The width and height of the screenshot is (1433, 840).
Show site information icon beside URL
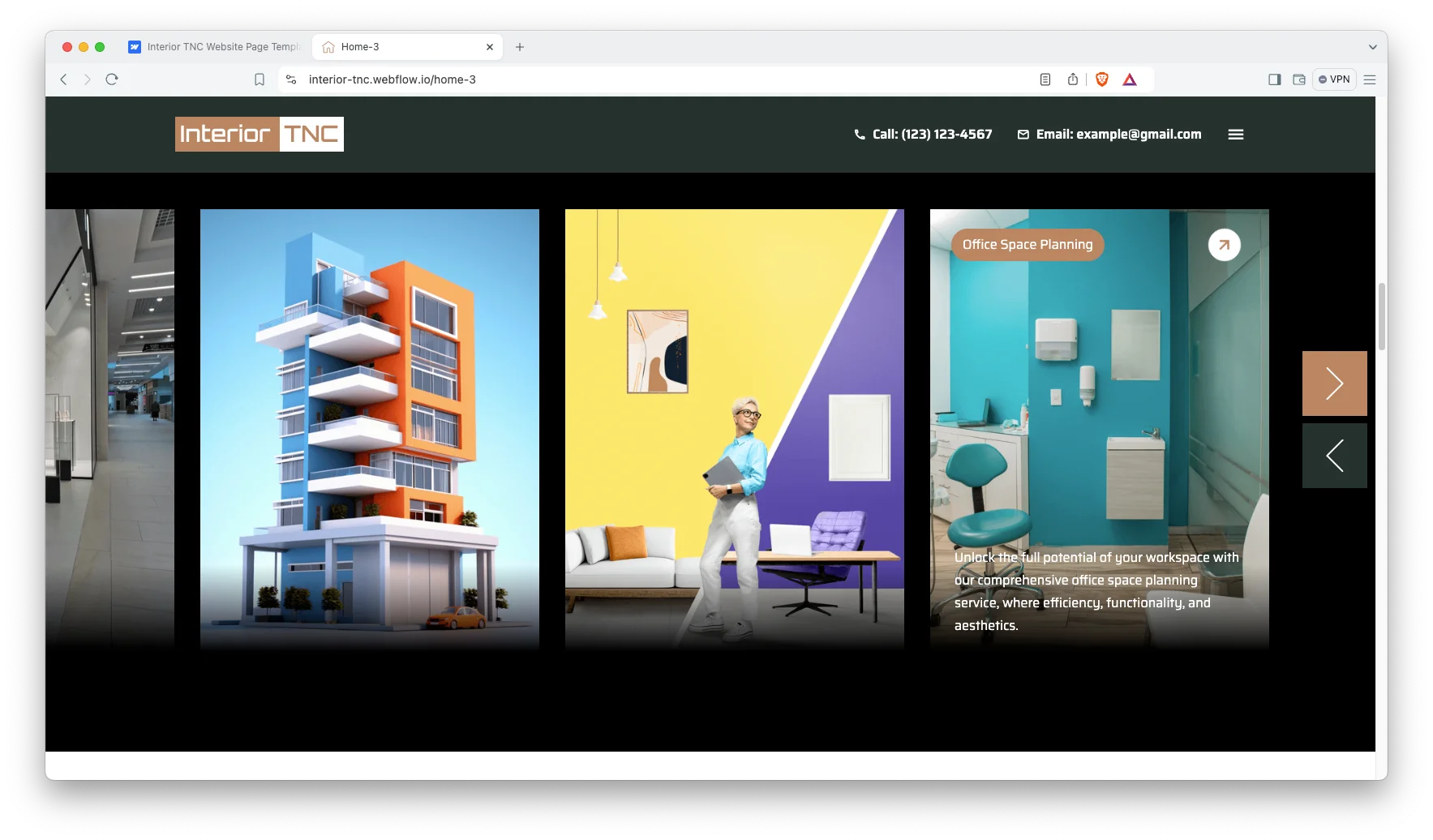291,79
